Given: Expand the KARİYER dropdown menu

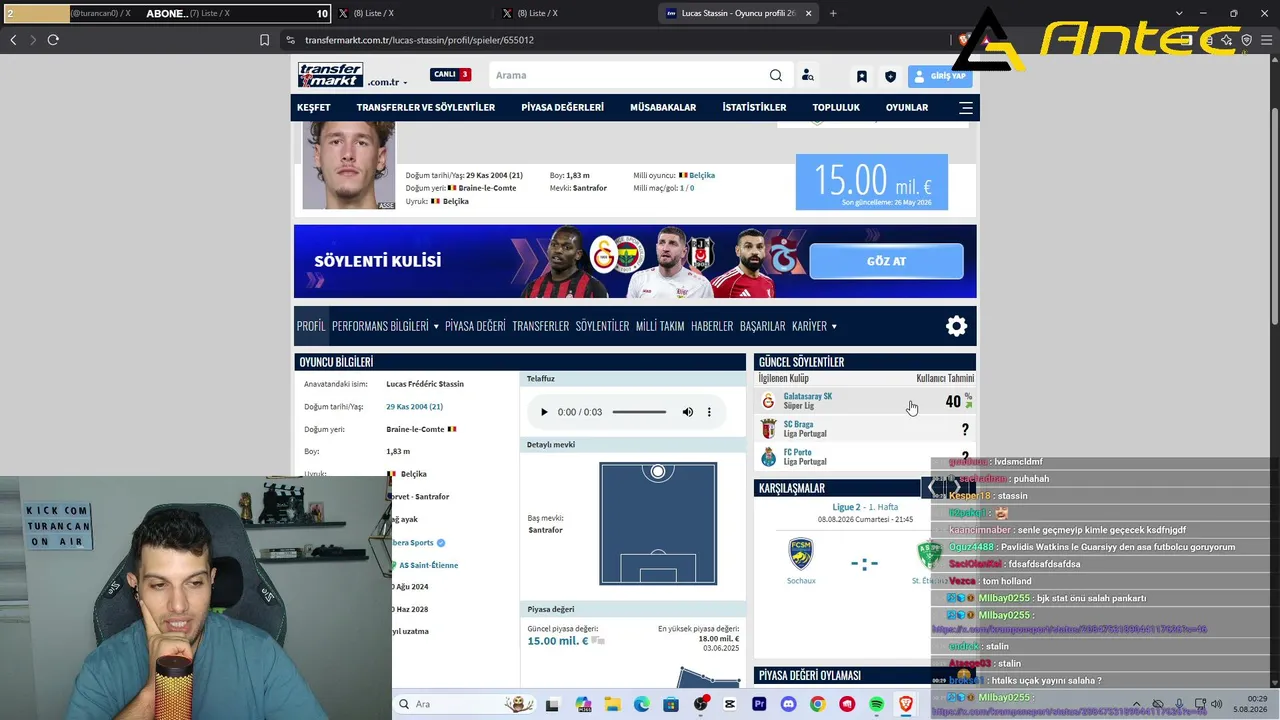Looking at the screenshot, I should coord(814,326).
